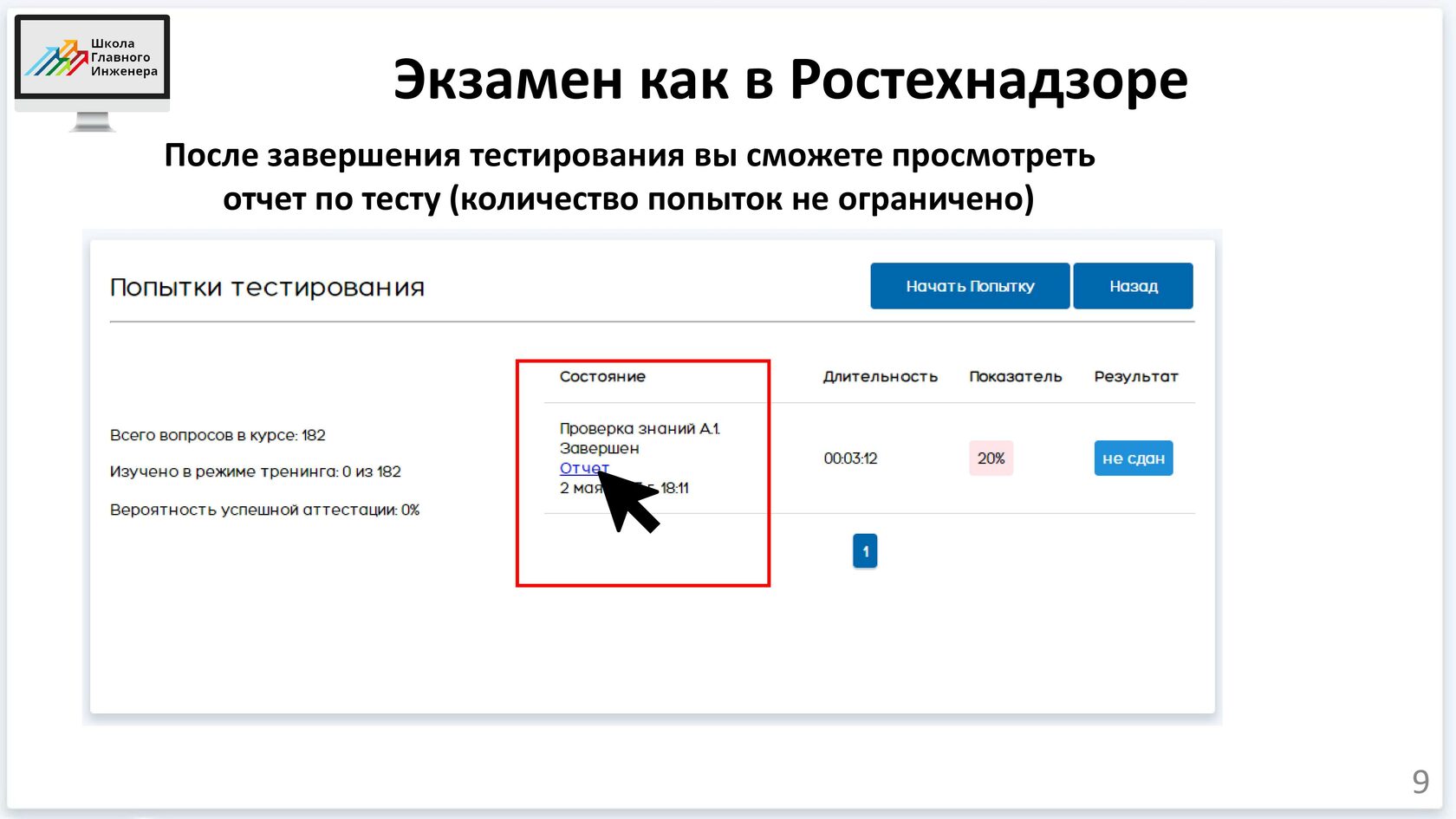
Task: Click Всего вопросов в курсе: 182
Action: 218,435
